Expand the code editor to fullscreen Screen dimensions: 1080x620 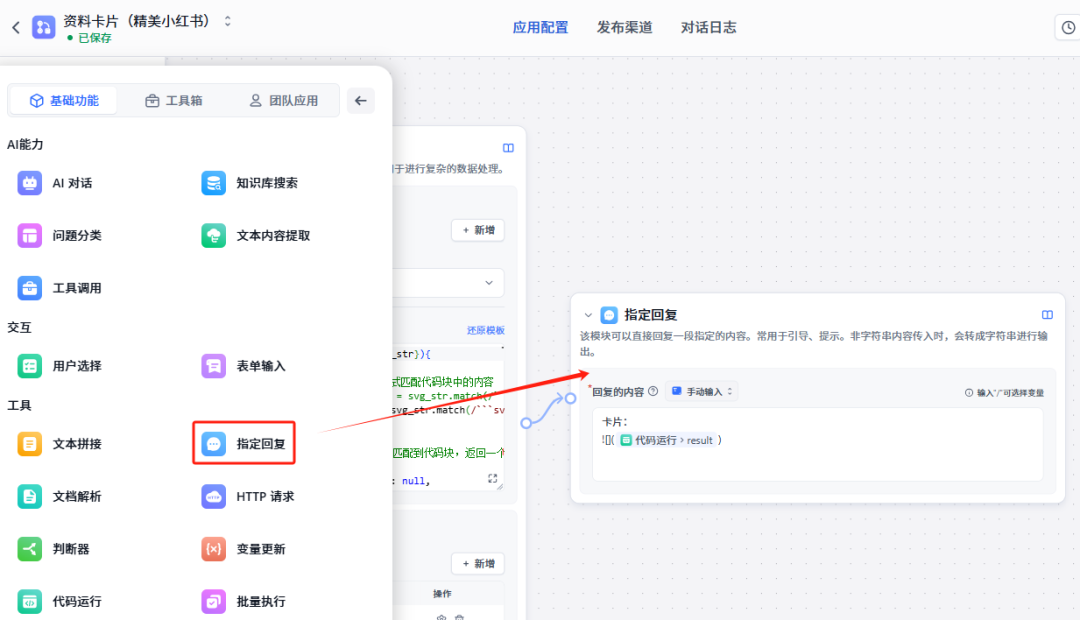point(492,478)
